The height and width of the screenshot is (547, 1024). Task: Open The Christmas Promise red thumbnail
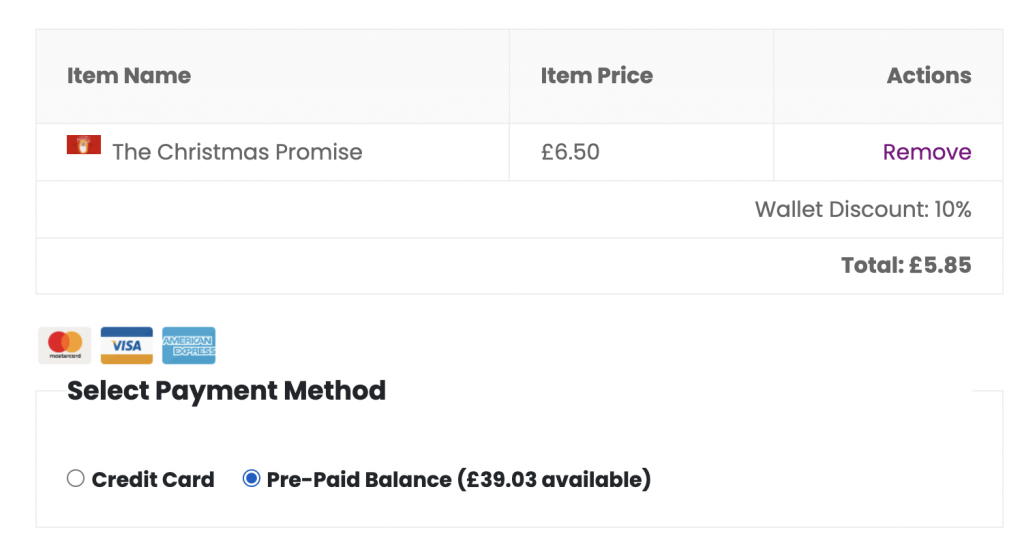84,144
